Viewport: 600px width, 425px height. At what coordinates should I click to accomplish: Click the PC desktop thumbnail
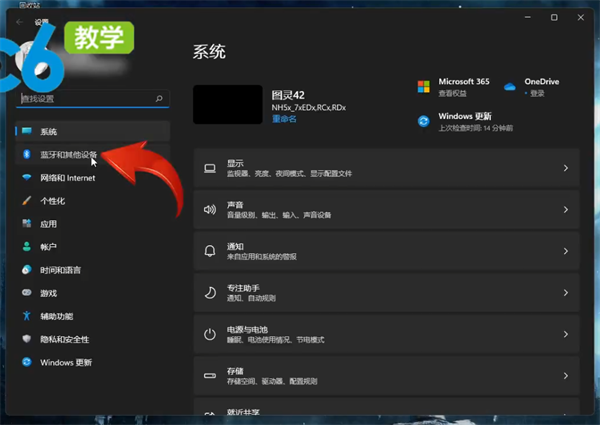click(x=228, y=104)
